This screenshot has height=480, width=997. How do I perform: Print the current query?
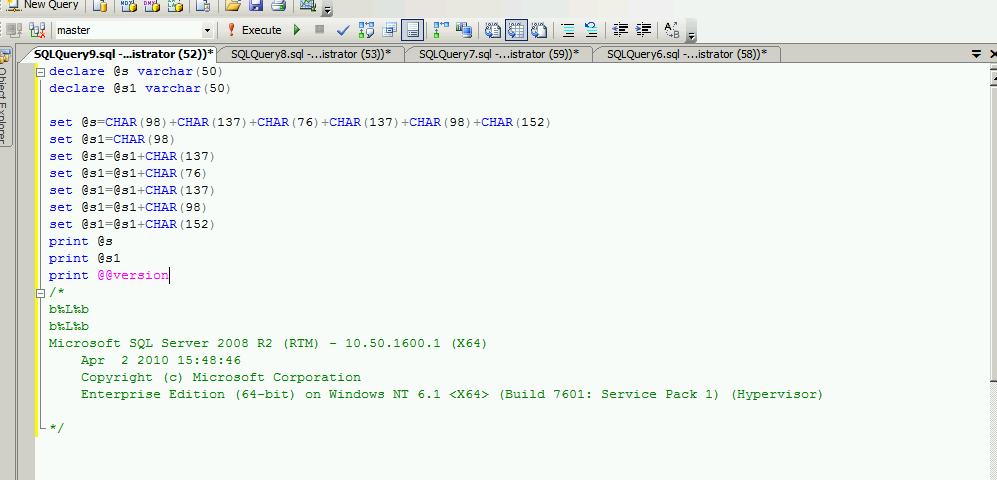(278, 6)
